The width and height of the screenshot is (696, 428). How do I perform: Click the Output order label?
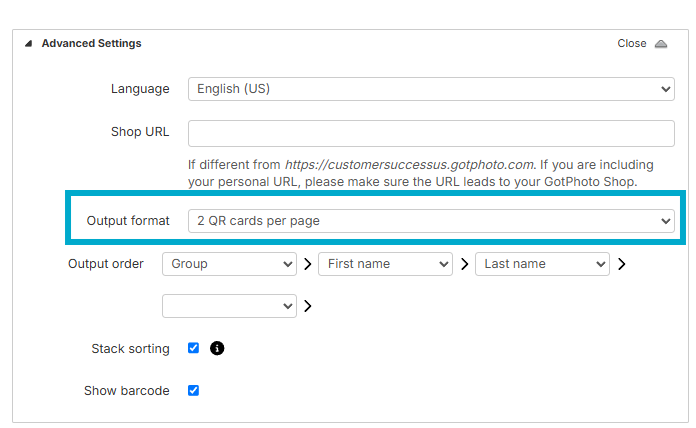(x=106, y=264)
